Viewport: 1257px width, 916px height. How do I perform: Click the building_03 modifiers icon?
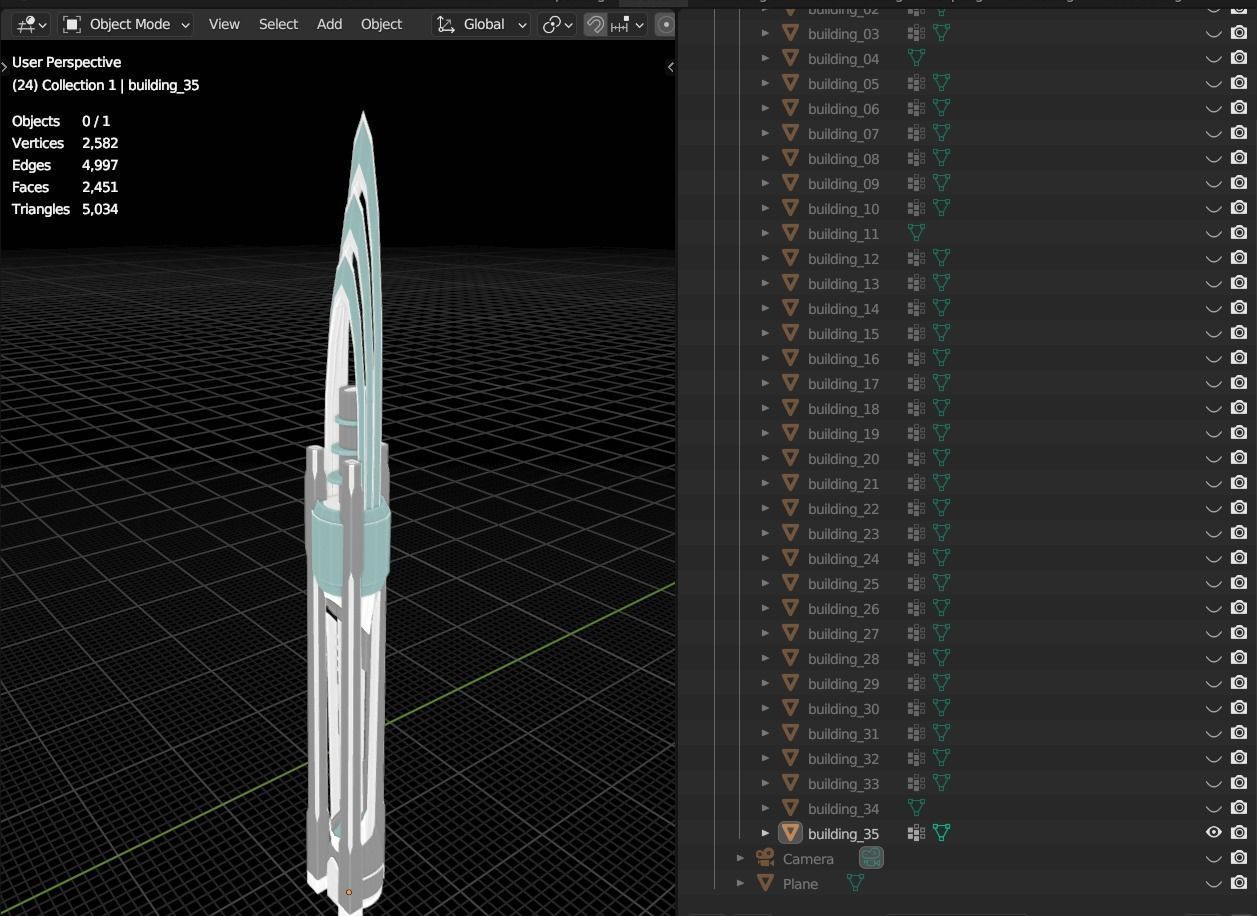[x=916, y=33]
